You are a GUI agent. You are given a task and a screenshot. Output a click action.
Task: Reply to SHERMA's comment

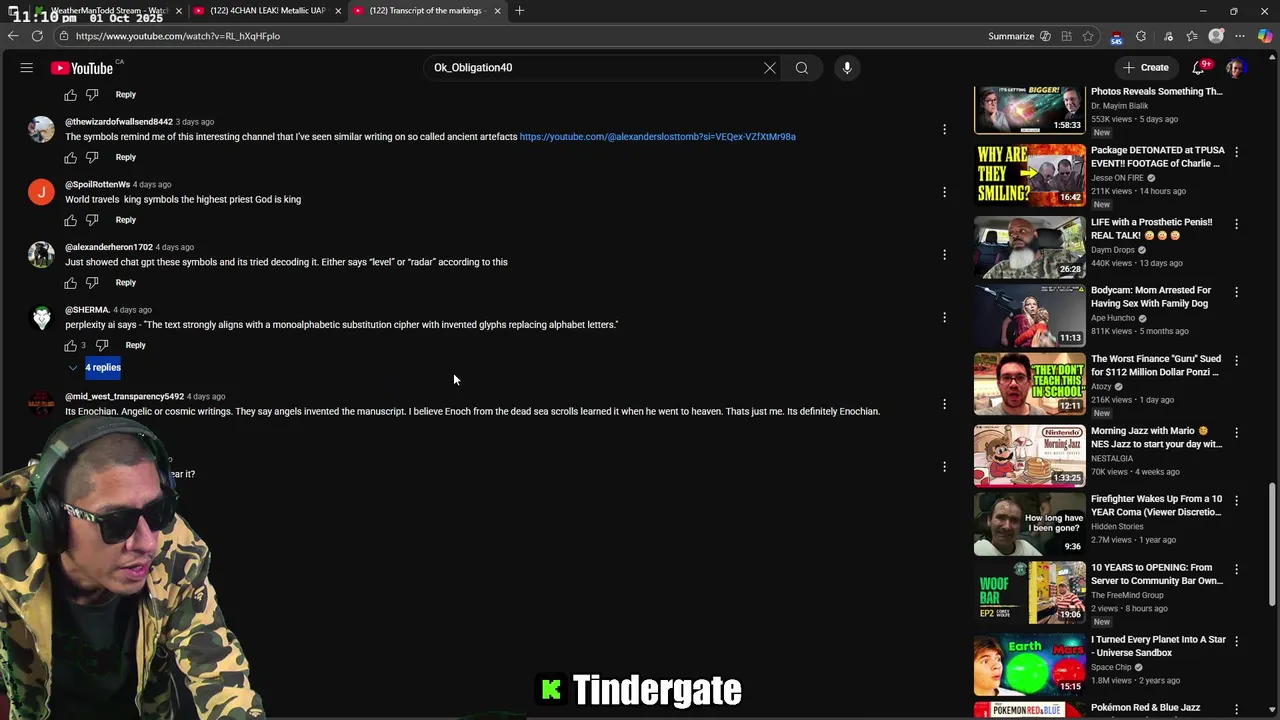point(135,346)
